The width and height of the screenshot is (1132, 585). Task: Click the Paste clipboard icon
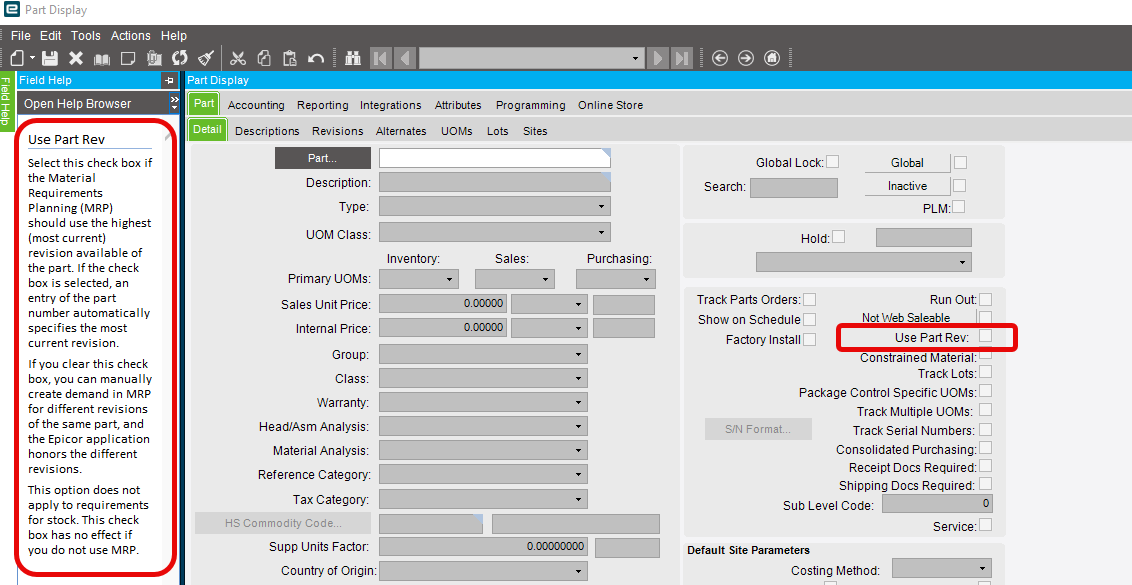pos(290,58)
